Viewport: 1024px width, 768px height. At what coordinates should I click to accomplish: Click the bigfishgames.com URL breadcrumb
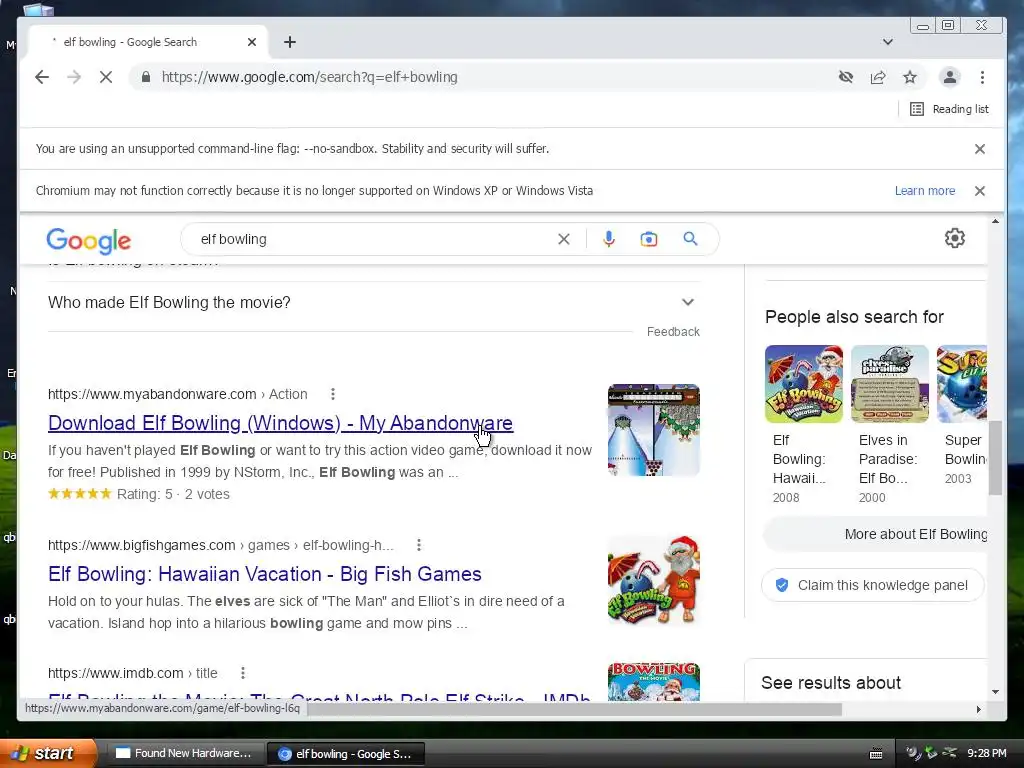click(221, 545)
